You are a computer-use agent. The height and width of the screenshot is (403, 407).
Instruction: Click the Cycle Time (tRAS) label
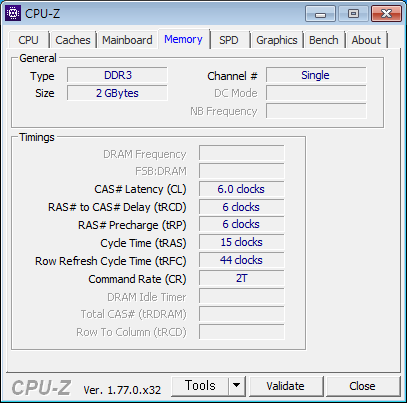[x=143, y=243]
